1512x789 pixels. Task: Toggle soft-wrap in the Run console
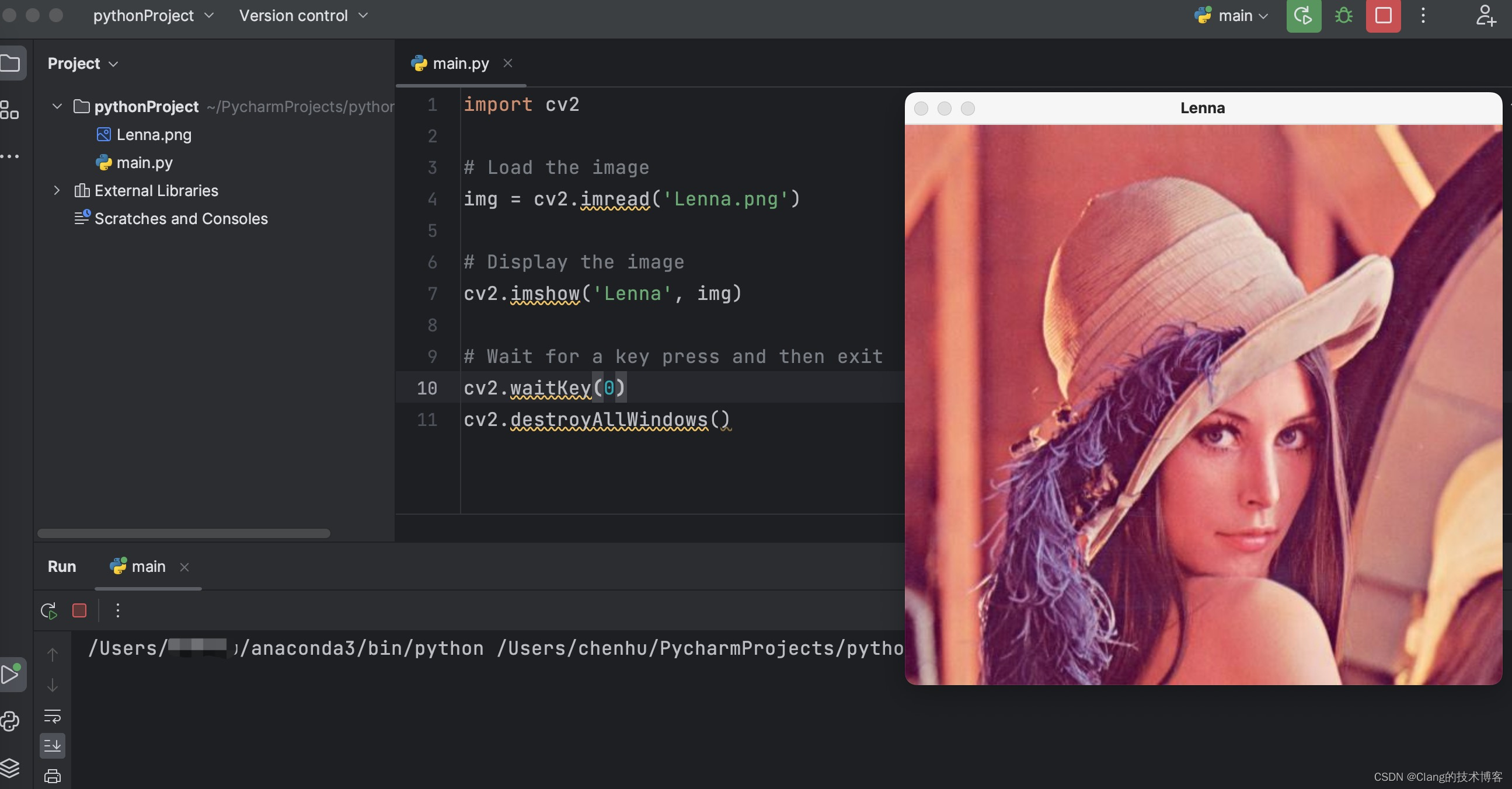(x=52, y=716)
